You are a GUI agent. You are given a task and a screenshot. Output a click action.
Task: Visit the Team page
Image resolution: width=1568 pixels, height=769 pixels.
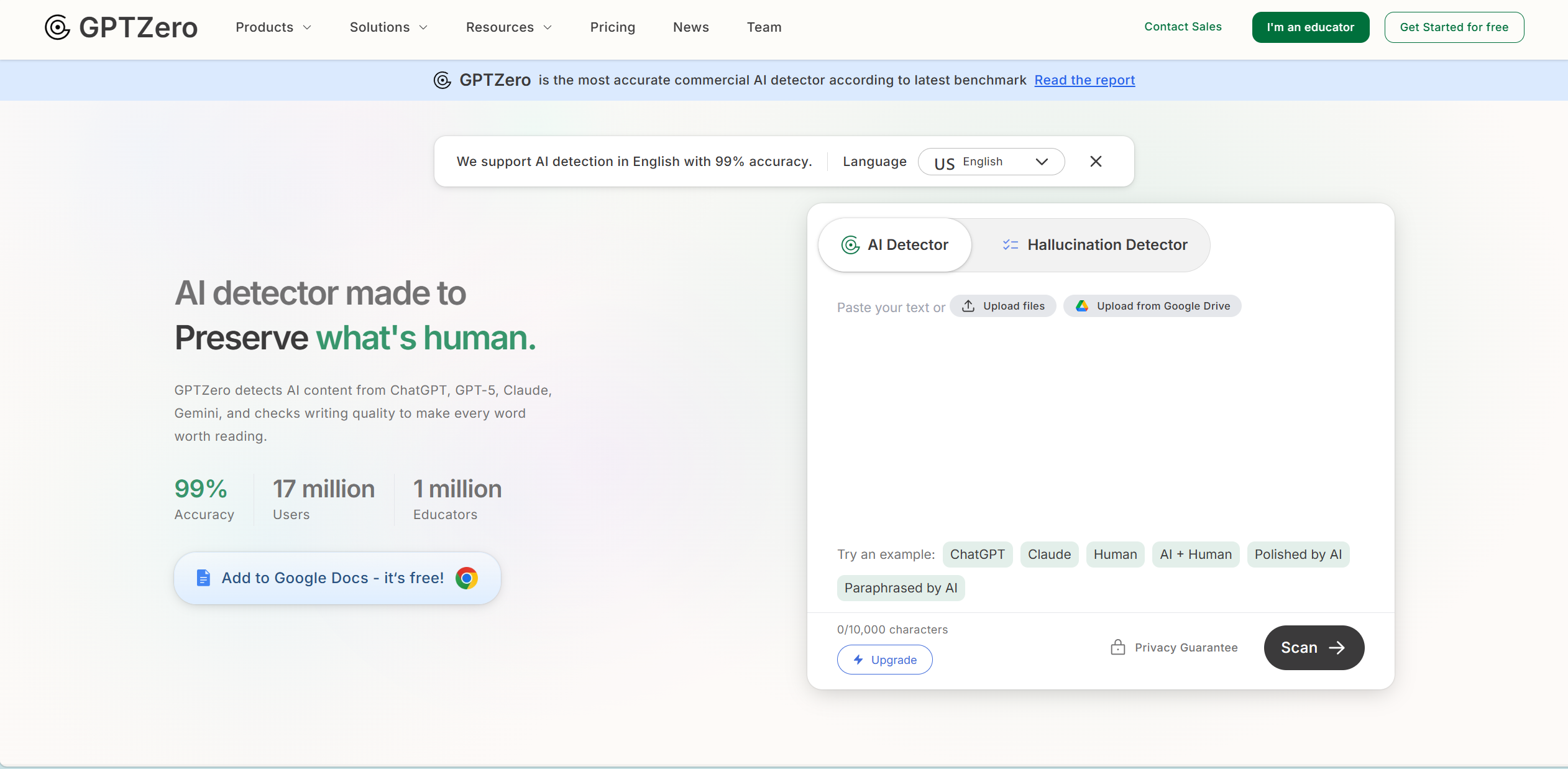click(764, 27)
